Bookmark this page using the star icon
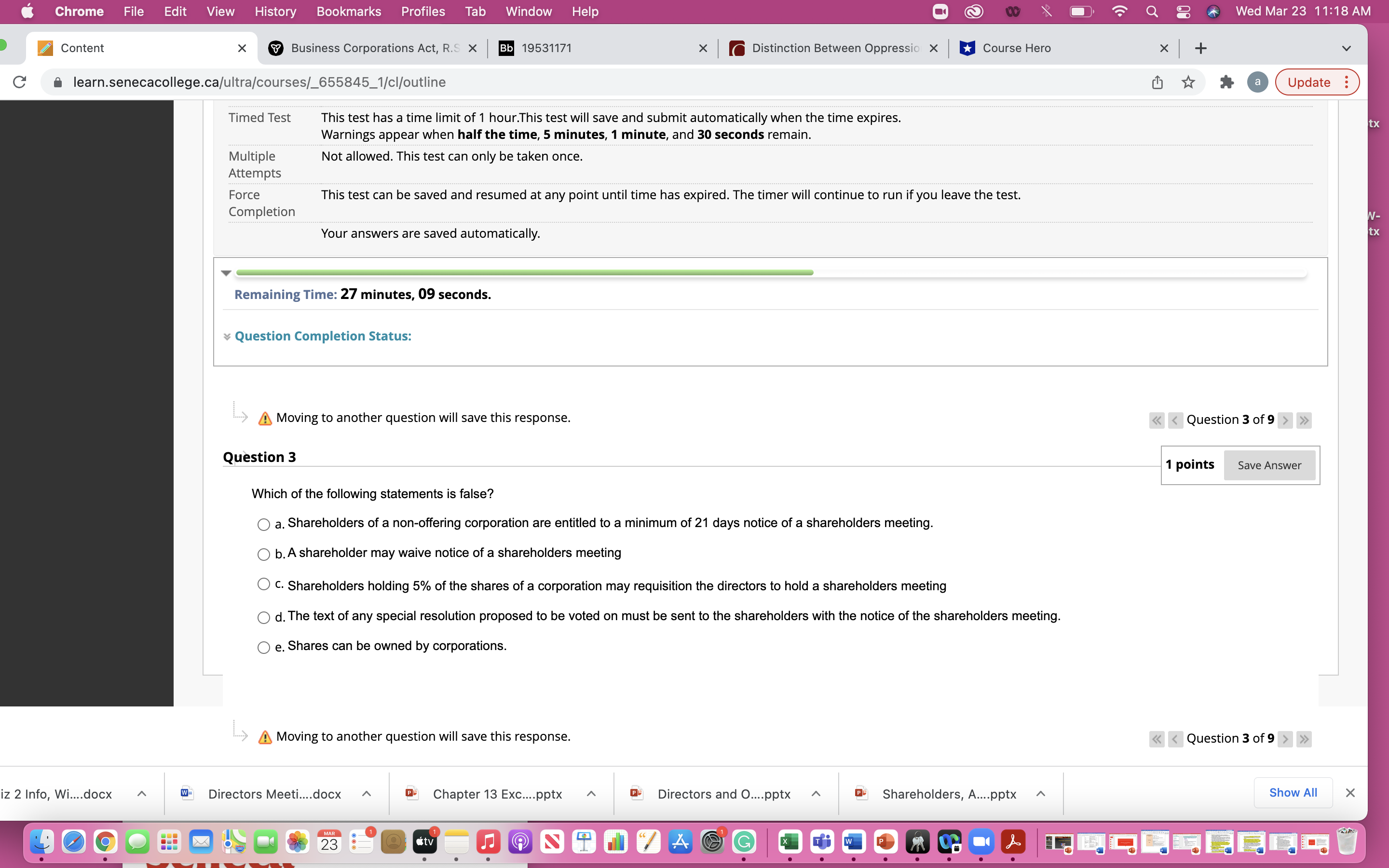This screenshot has height=868, width=1389. (x=1187, y=82)
